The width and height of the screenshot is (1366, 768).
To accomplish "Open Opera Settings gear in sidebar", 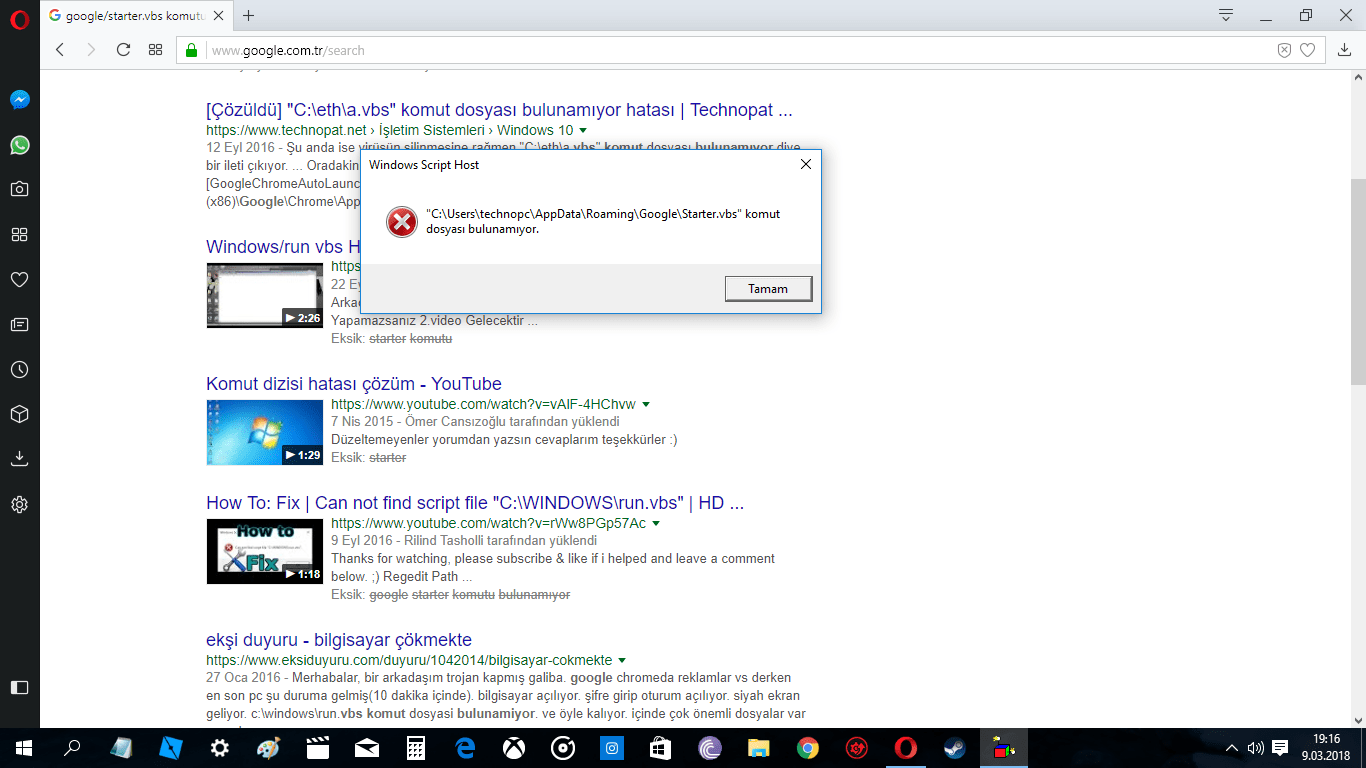I will 19,505.
